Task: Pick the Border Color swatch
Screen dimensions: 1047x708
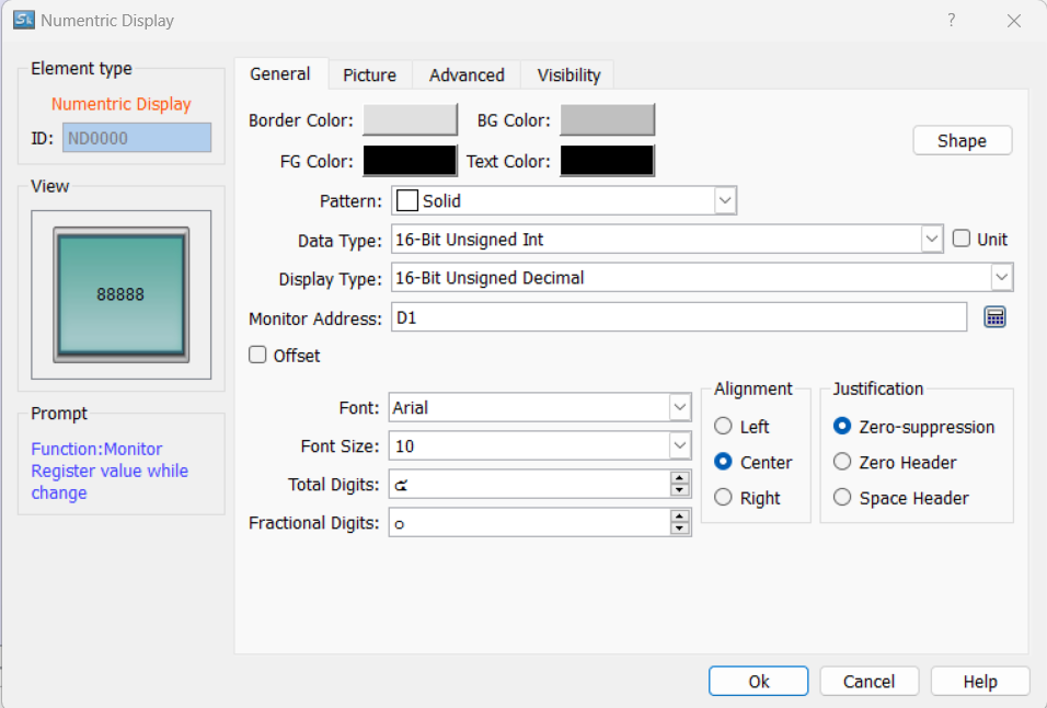Action: [x=409, y=120]
